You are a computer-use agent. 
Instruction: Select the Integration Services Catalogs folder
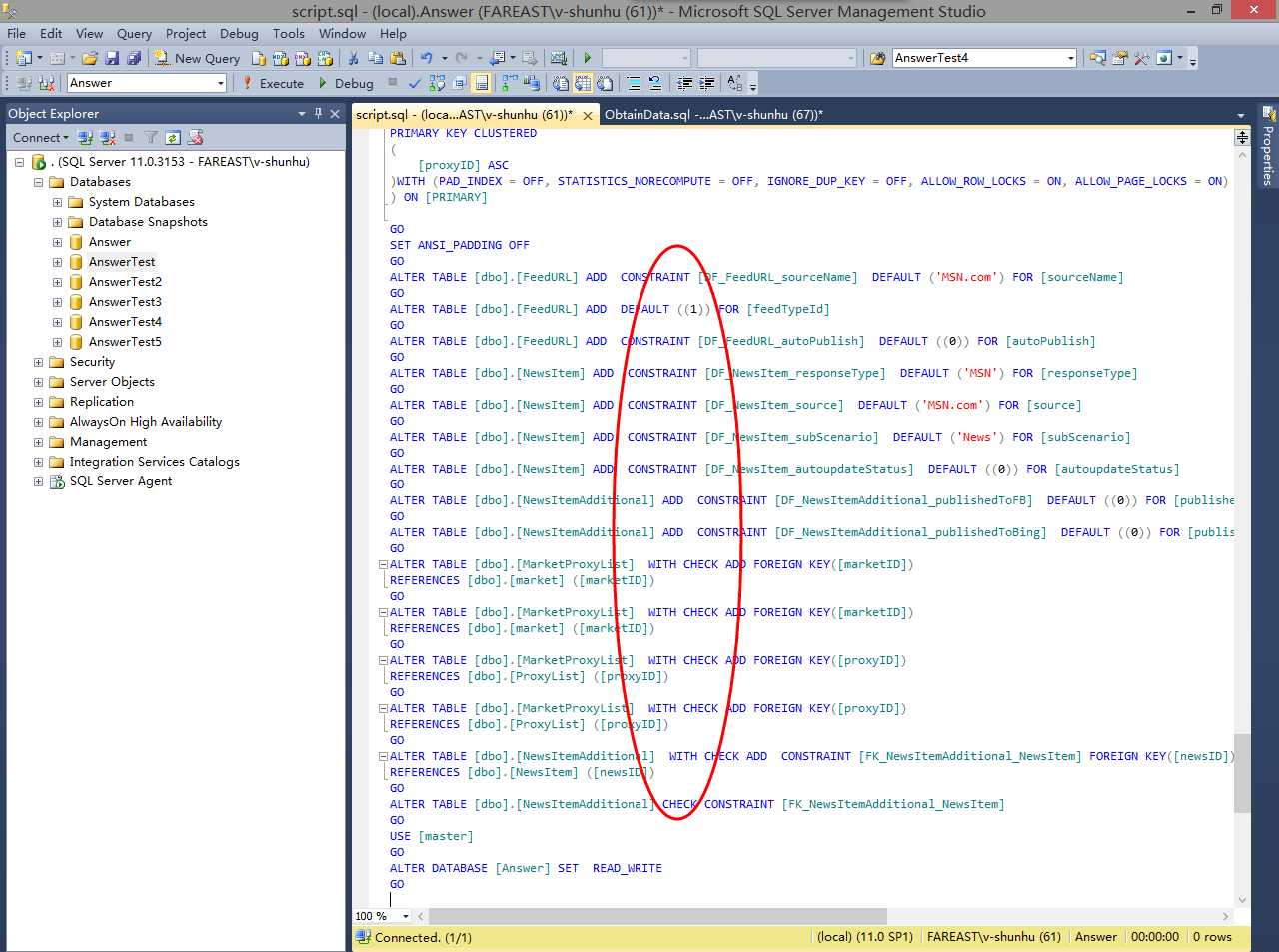(x=154, y=462)
